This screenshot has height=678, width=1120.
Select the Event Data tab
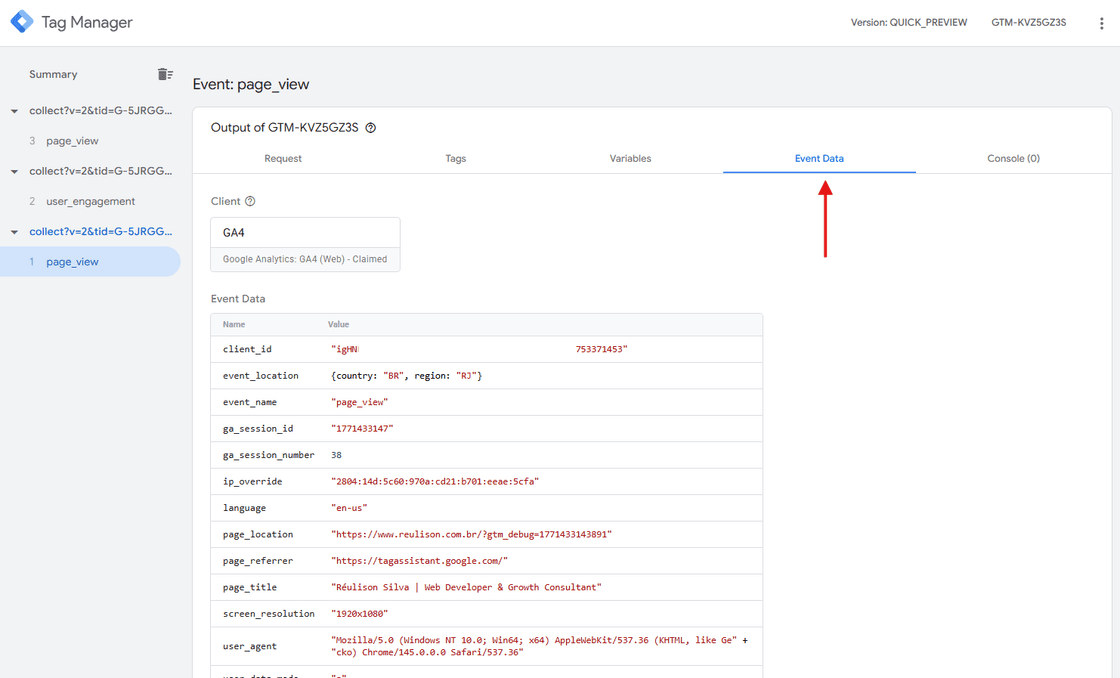819,158
